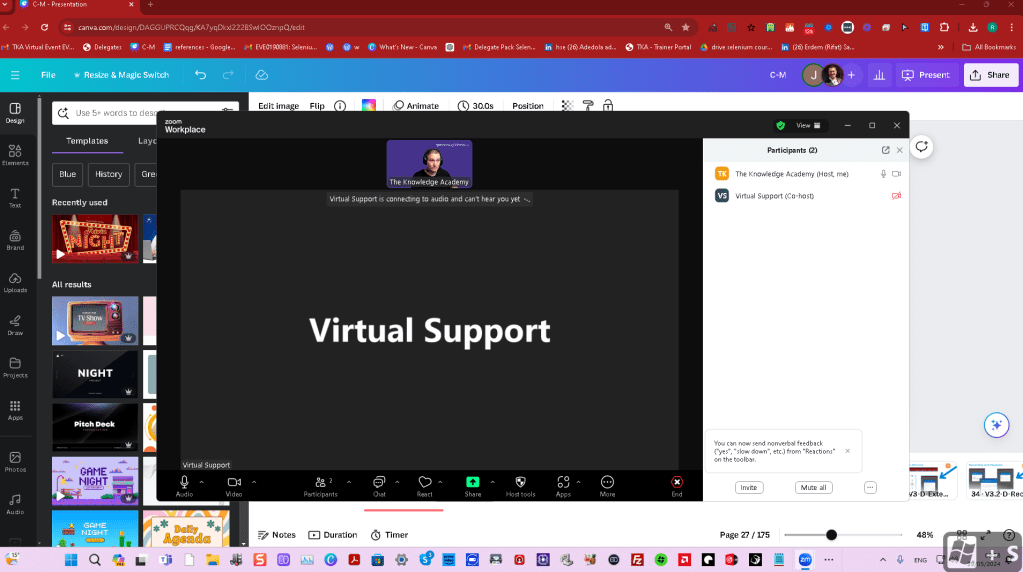Click the cloud save status icon

(x=262, y=75)
